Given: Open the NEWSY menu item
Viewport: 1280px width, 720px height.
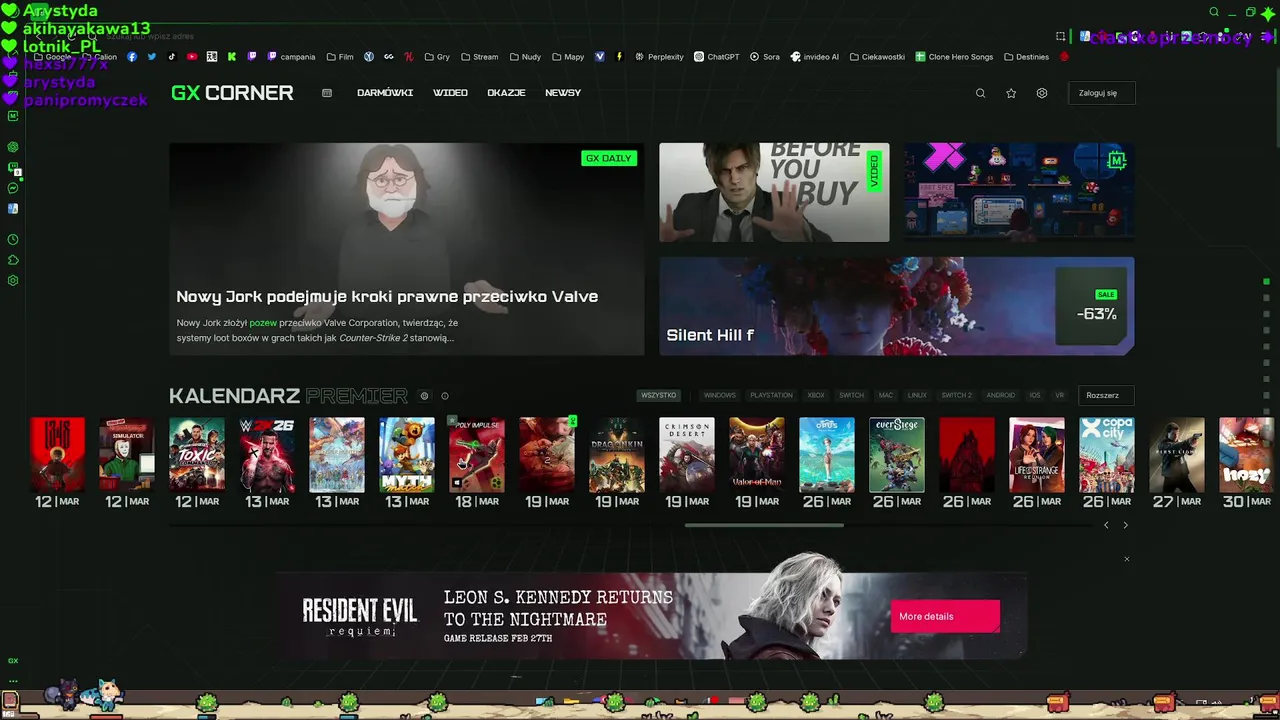Looking at the screenshot, I should (x=563, y=93).
